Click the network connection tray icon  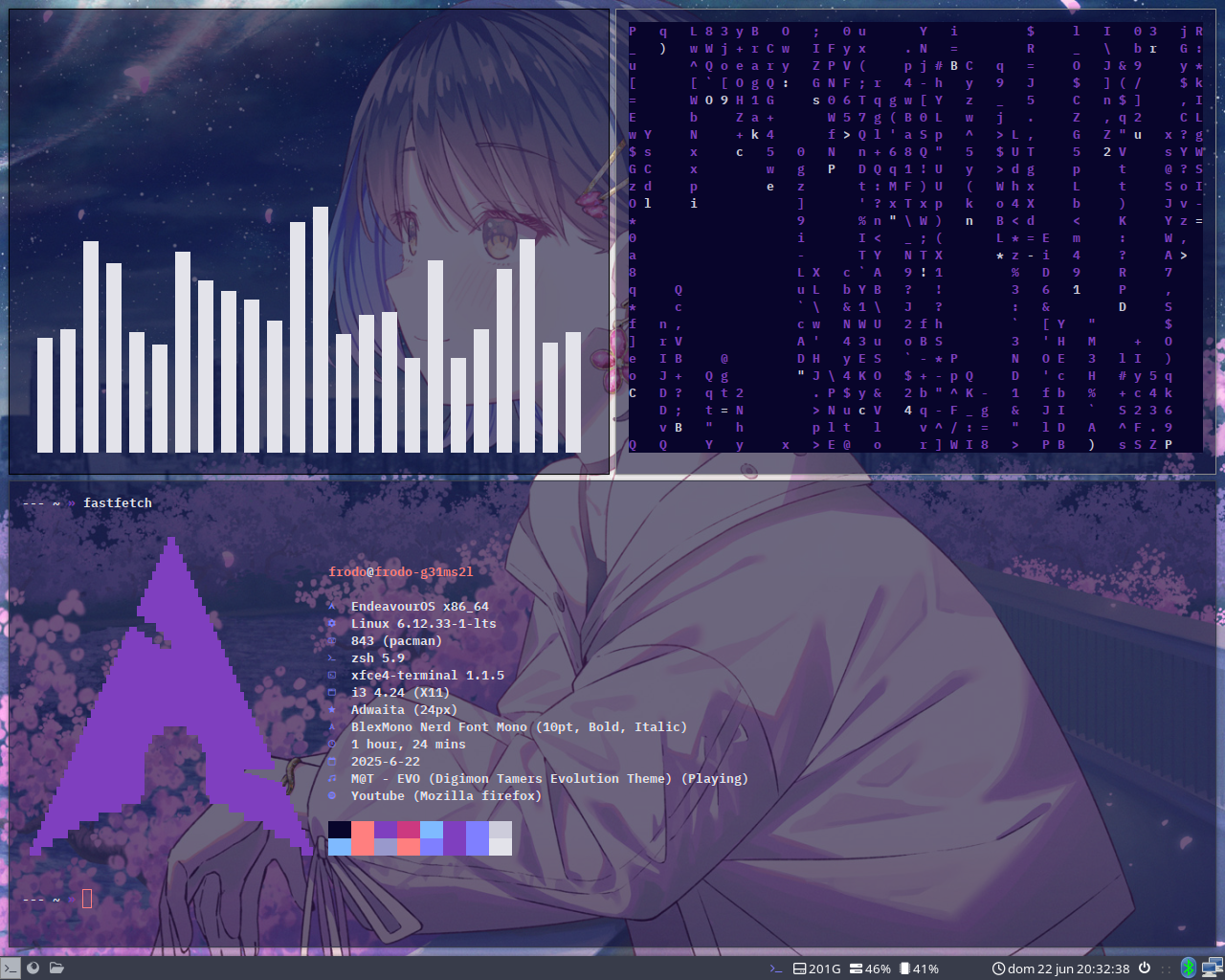pos(1213,968)
